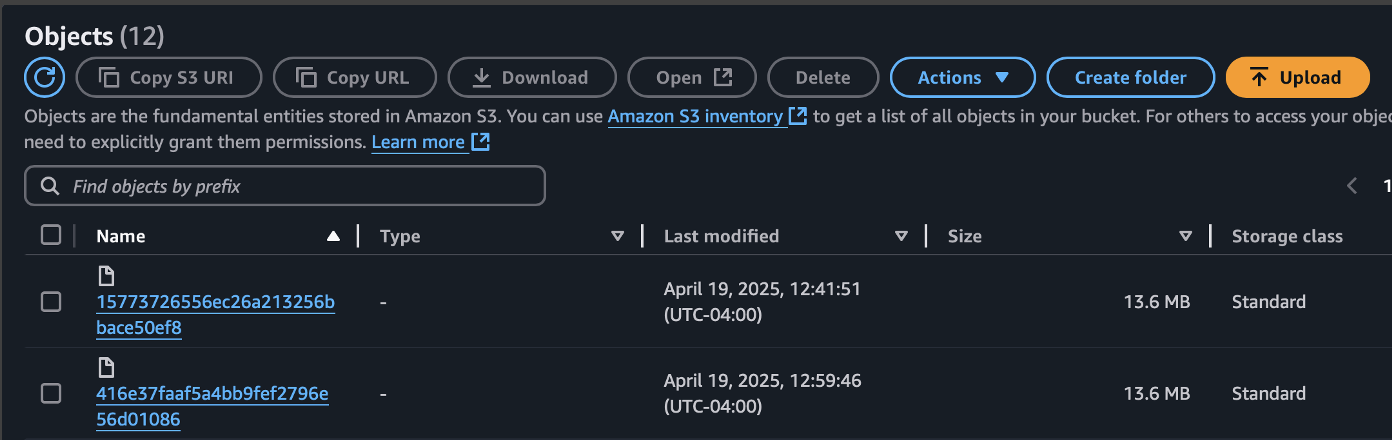Go to previous page with the left chevron
The width and height of the screenshot is (1392, 440).
(1352, 186)
